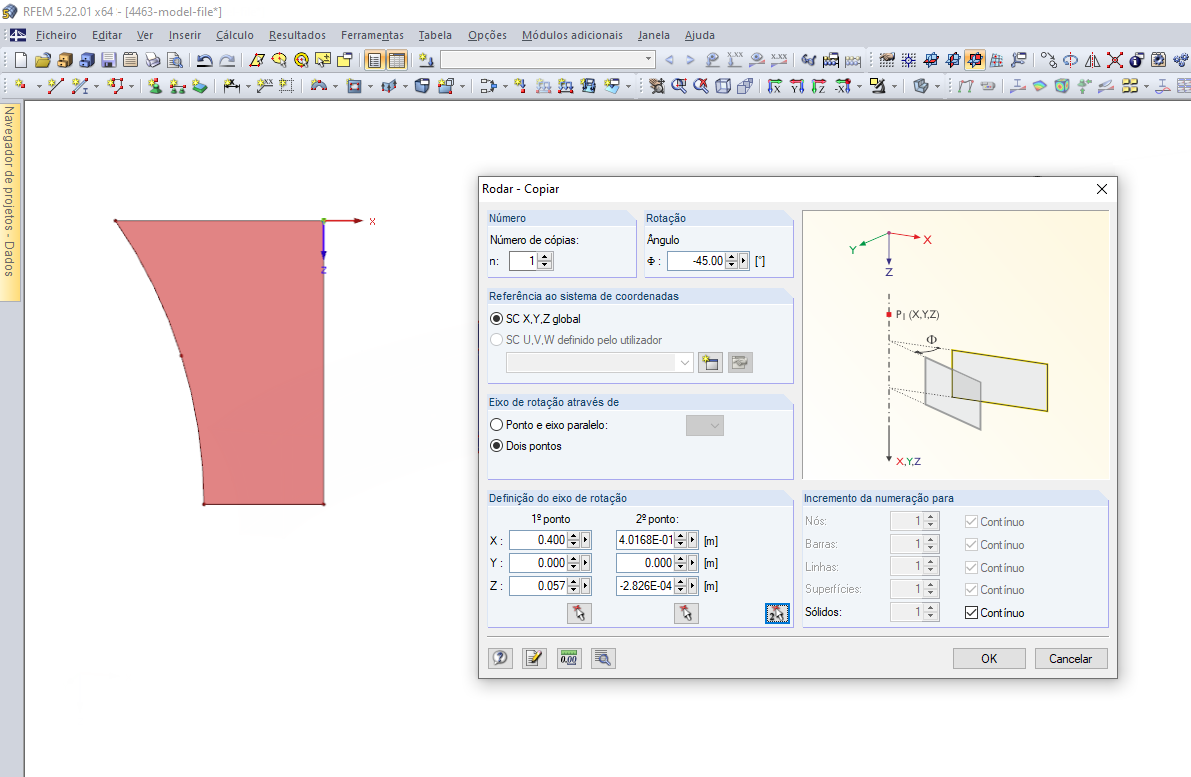Click the Print icon in the toolbar
Viewport: 1191px width, 777px height.
[x=153, y=60]
